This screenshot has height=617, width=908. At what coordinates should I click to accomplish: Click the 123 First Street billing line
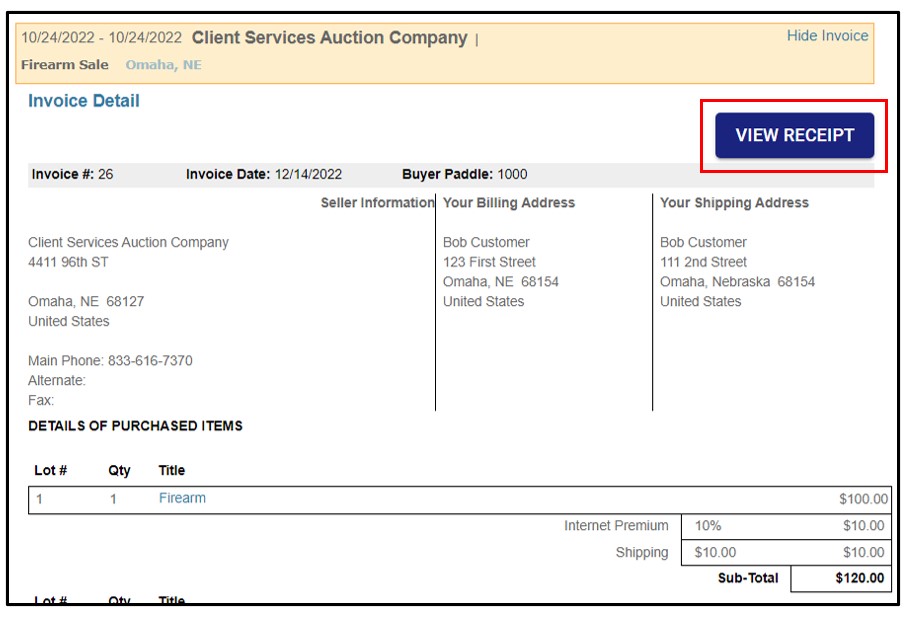pos(489,262)
